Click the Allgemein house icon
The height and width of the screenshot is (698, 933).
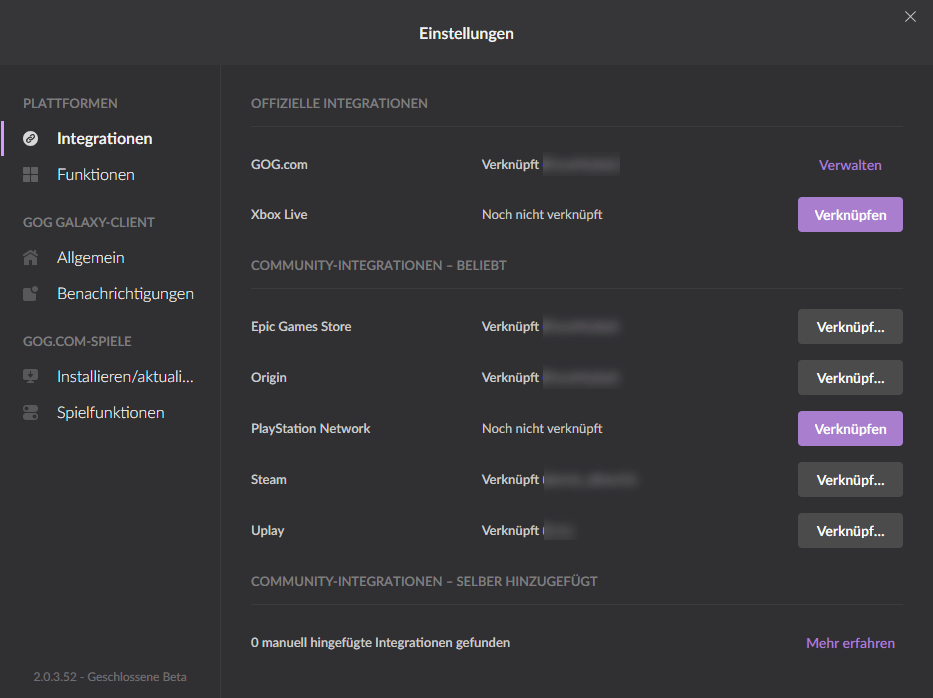(30, 258)
